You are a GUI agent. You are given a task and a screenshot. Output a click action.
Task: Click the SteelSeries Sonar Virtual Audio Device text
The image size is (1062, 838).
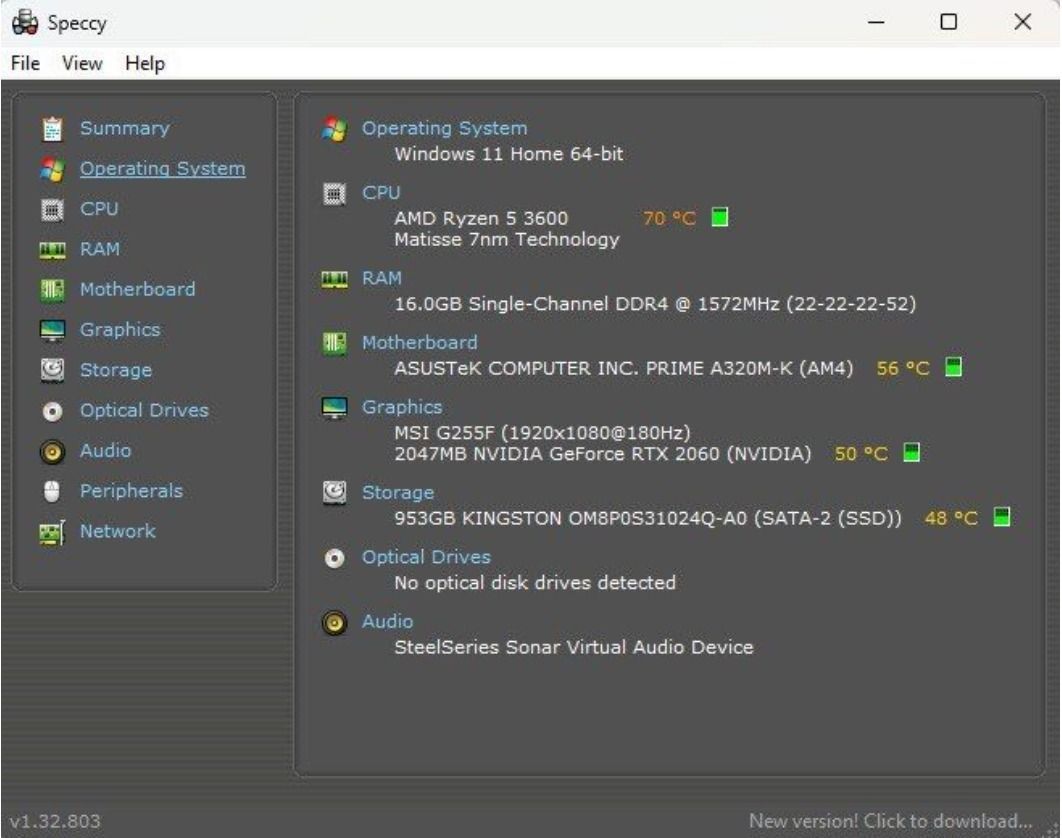pos(574,647)
